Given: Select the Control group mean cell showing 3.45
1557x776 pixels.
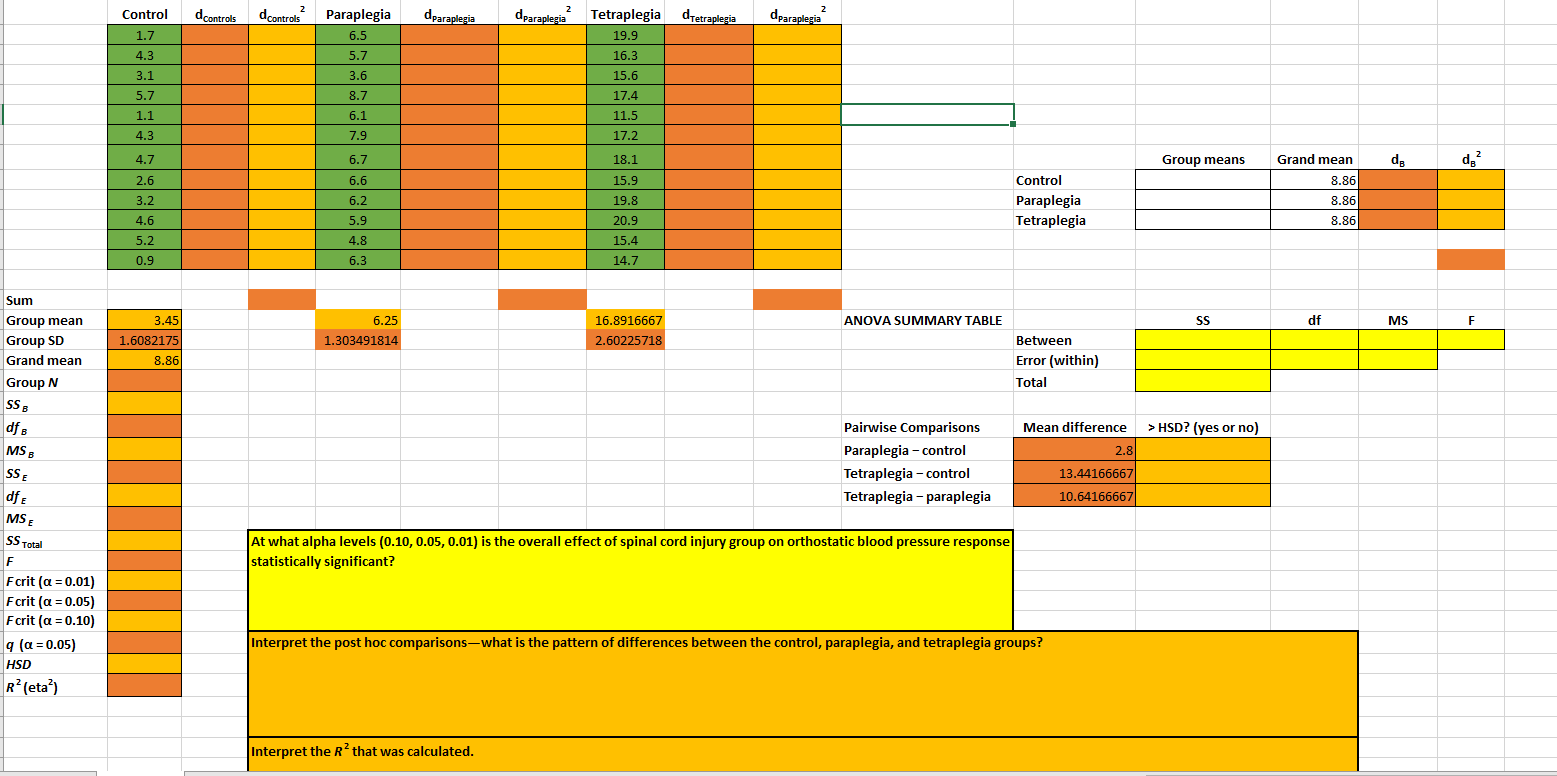Looking at the screenshot, I should tap(143, 321).
